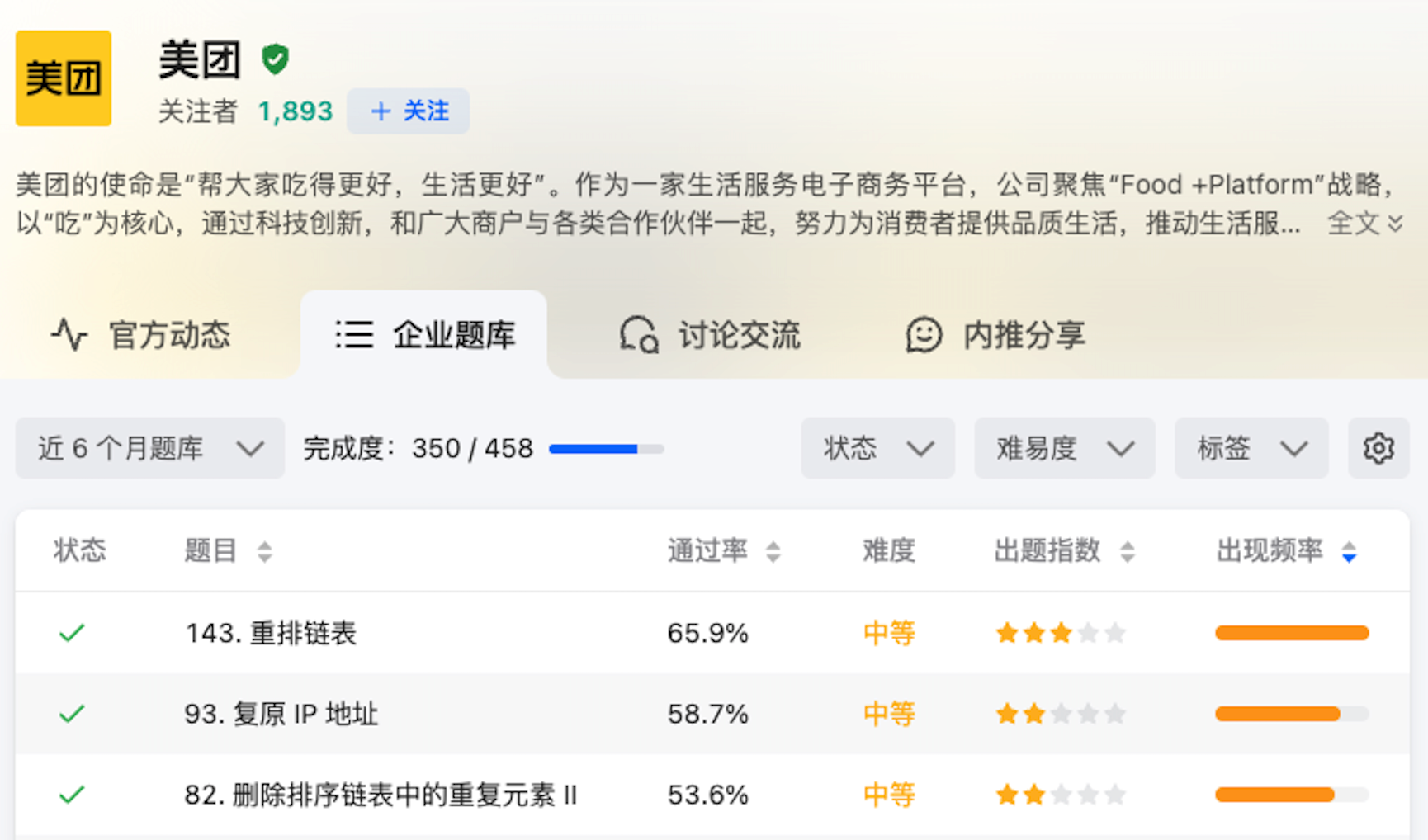The image size is (1428, 840).
Task: Click the 完成度 350 / 458 text
Action: [x=418, y=449]
